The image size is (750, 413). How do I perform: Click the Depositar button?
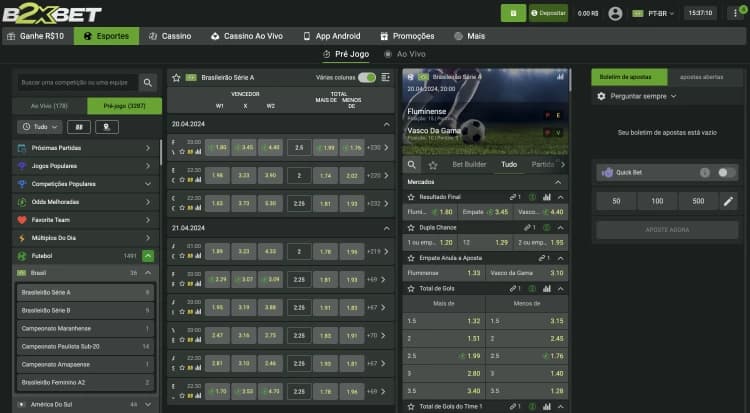pyautogui.click(x=548, y=13)
